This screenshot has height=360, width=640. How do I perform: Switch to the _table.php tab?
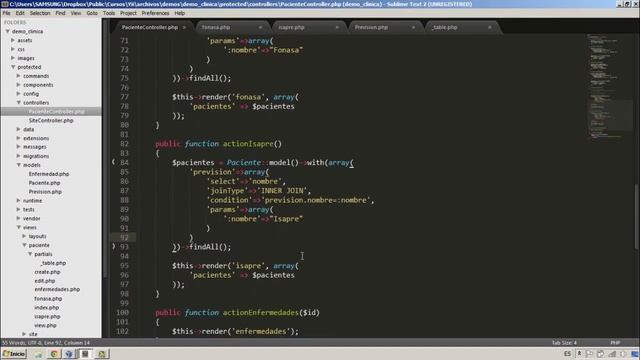point(444,27)
